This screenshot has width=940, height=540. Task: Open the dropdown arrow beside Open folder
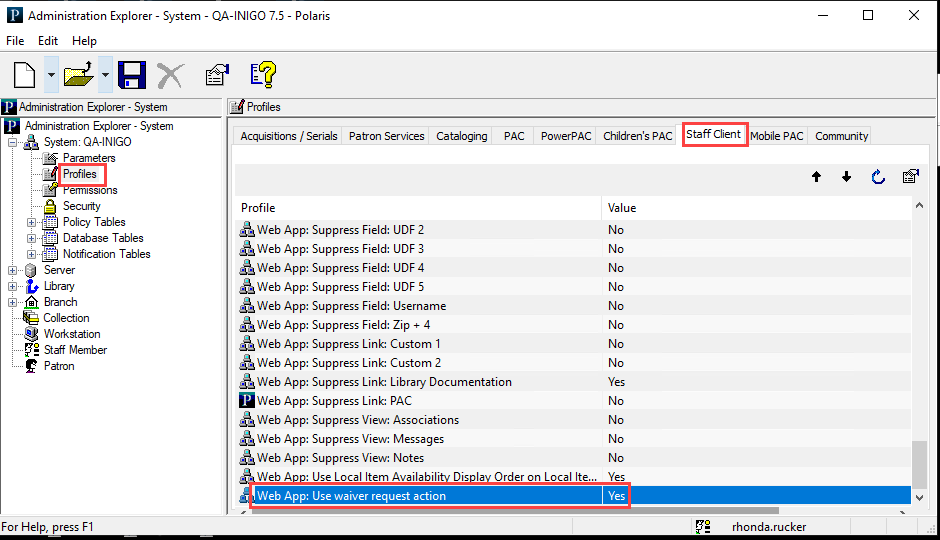(x=106, y=75)
